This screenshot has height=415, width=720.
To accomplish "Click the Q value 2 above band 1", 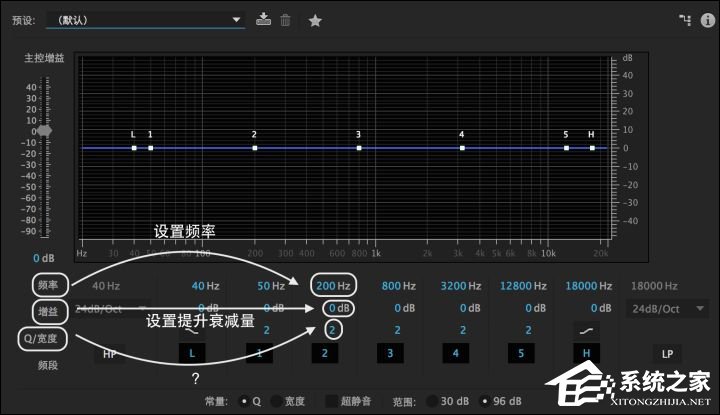I will click(x=267, y=330).
